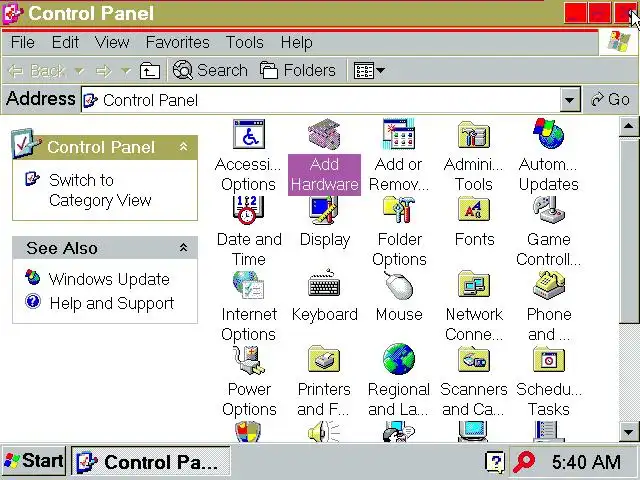Click the Up folder toolbar icon
Image resolution: width=640 pixels, height=480 pixels.
pyautogui.click(x=150, y=71)
